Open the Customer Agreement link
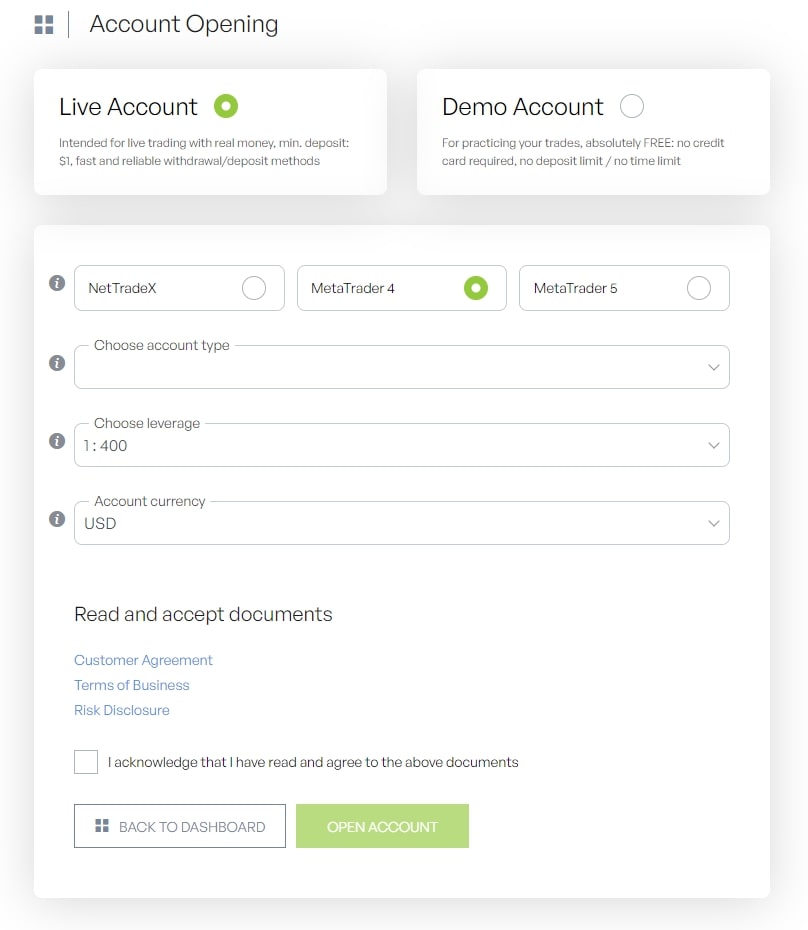This screenshot has width=808, height=930. point(143,660)
